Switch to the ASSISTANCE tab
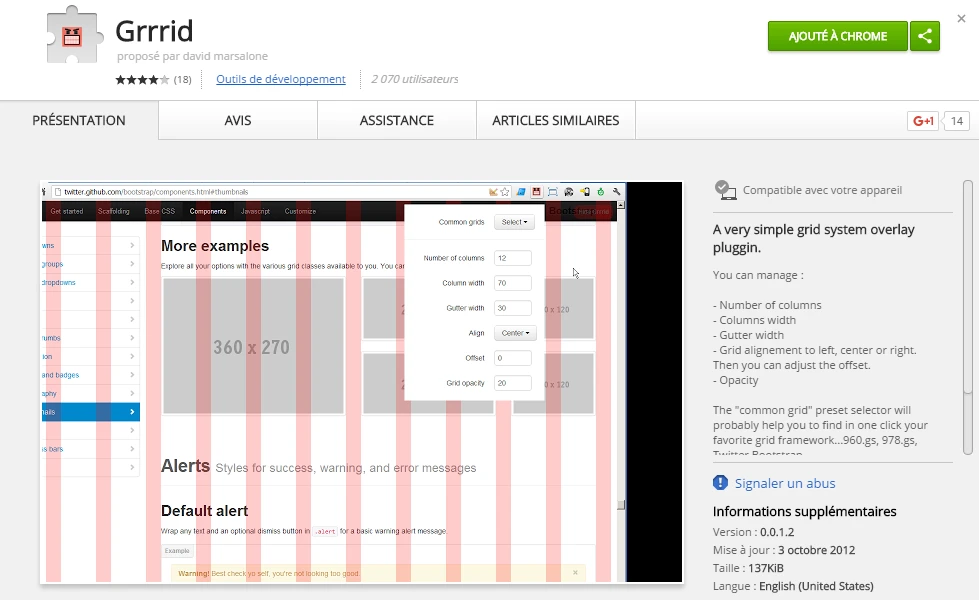This screenshot has height=600, width=979. tap(396, 120)
